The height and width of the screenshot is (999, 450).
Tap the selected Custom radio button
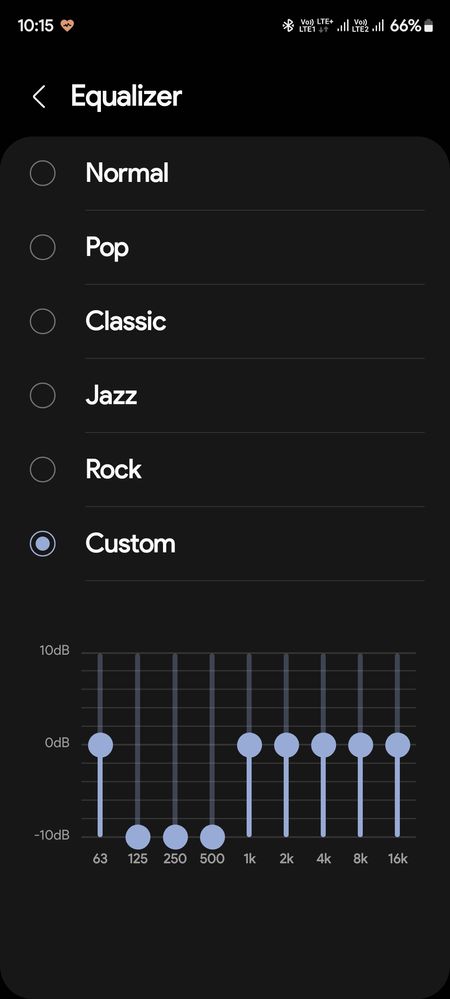[43, 543]
